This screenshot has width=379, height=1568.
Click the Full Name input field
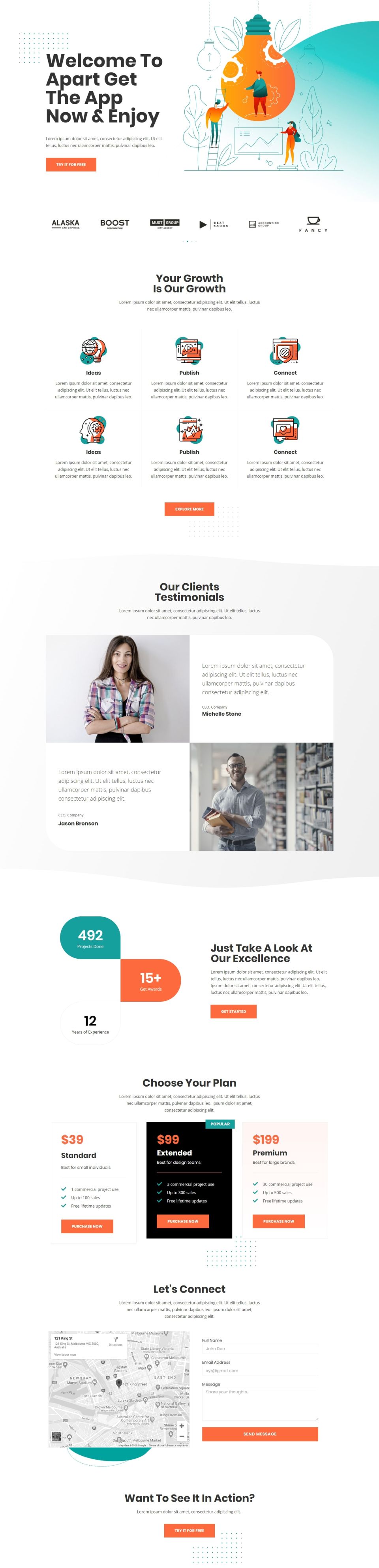260,1349
